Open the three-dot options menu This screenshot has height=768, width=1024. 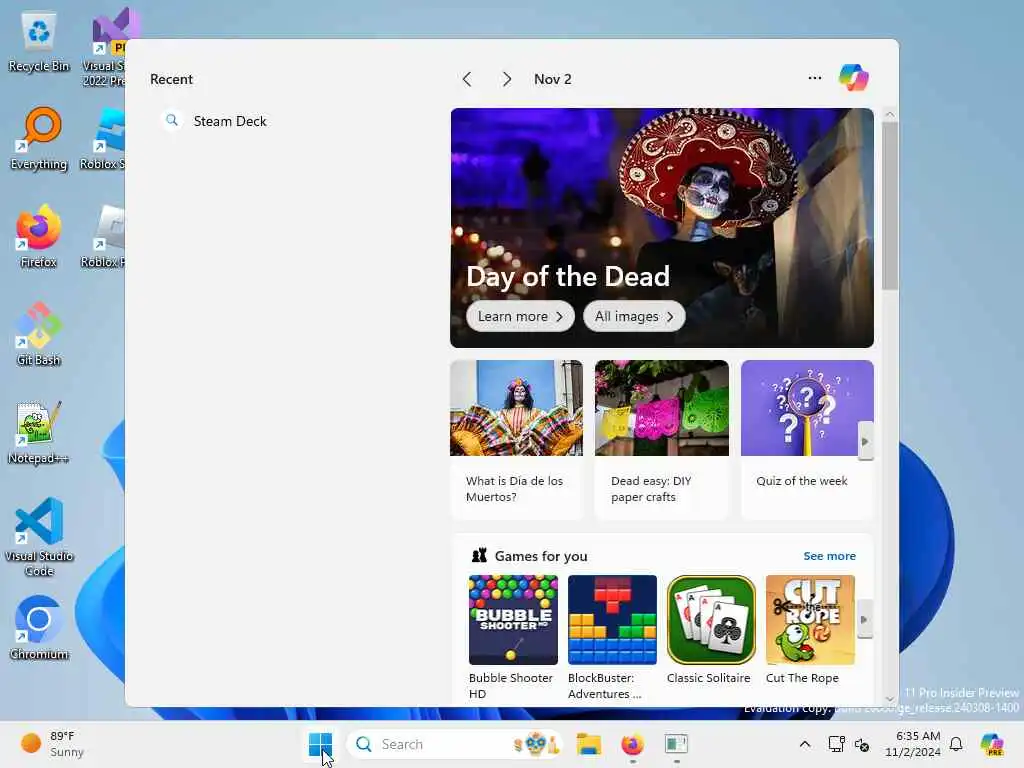(814, 78)
